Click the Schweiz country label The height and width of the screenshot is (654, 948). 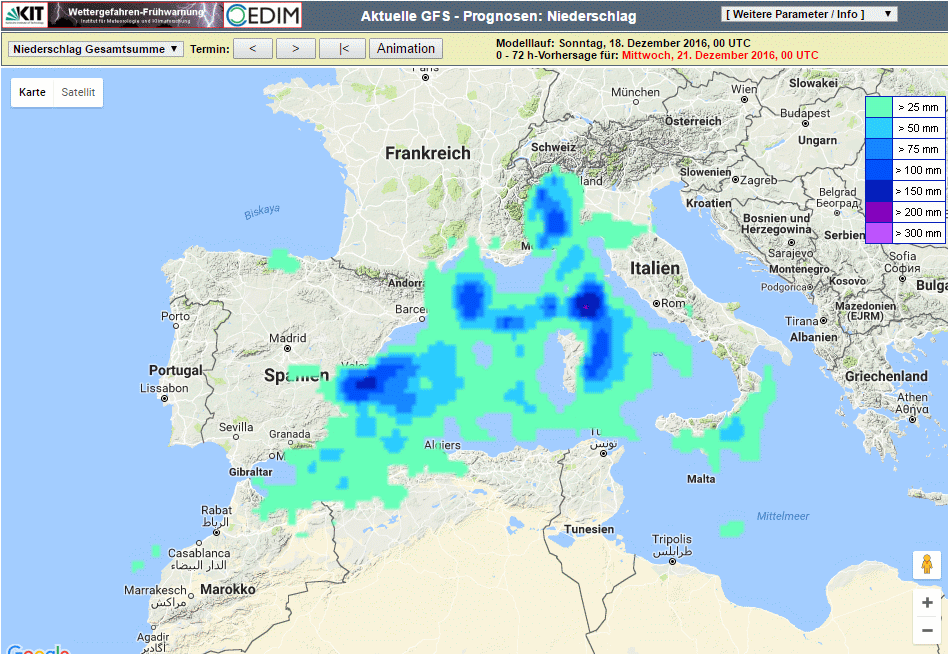coord(553,147)
